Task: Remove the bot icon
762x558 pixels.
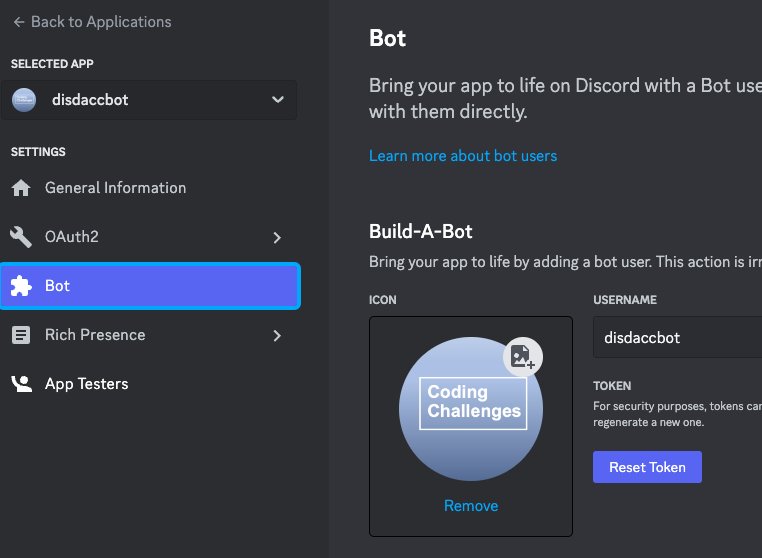Action: [471, 506]
